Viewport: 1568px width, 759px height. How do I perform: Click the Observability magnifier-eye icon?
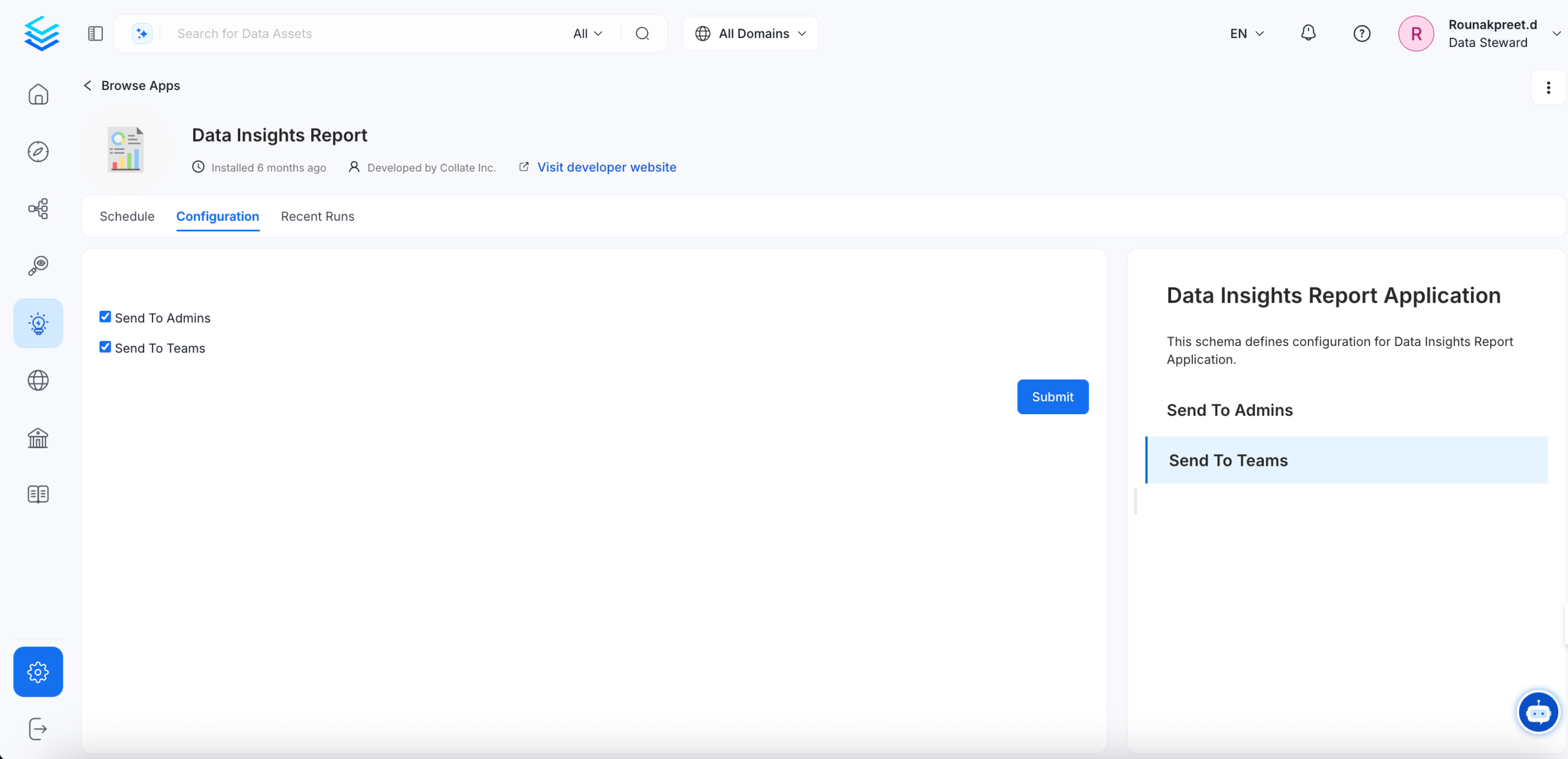(x=38, y=265)
